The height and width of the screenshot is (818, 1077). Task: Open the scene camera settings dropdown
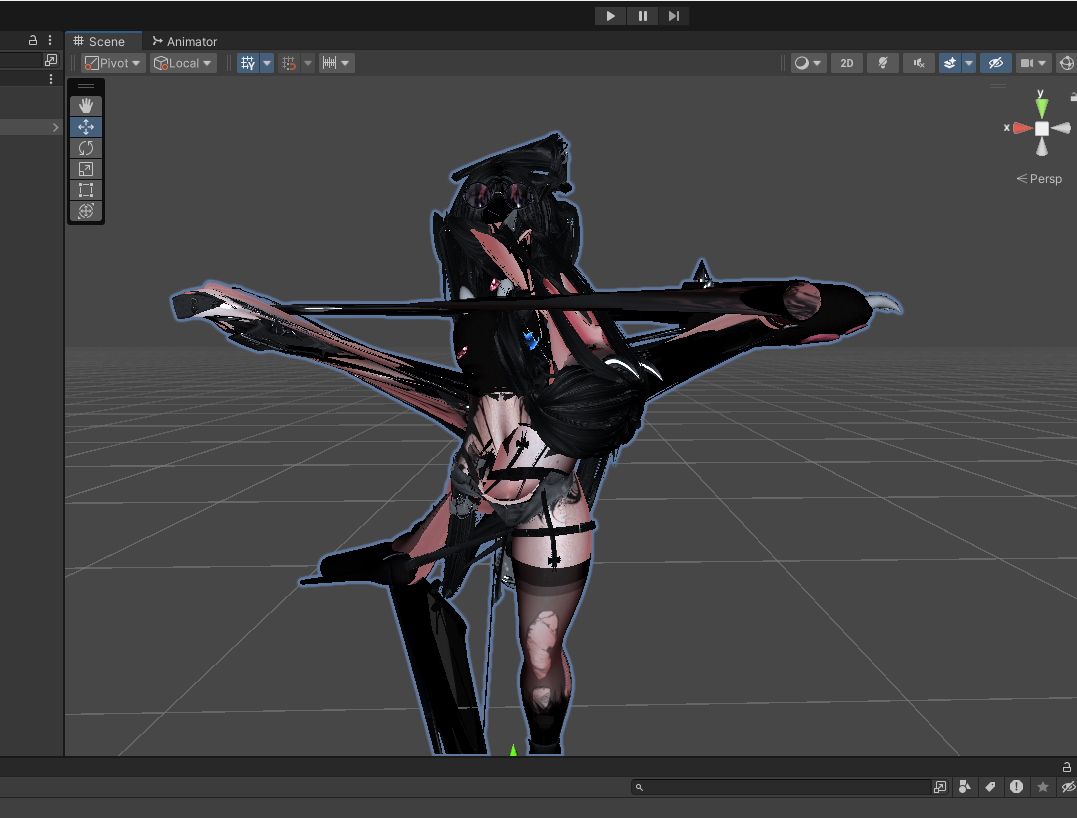tap(1033, 63)
